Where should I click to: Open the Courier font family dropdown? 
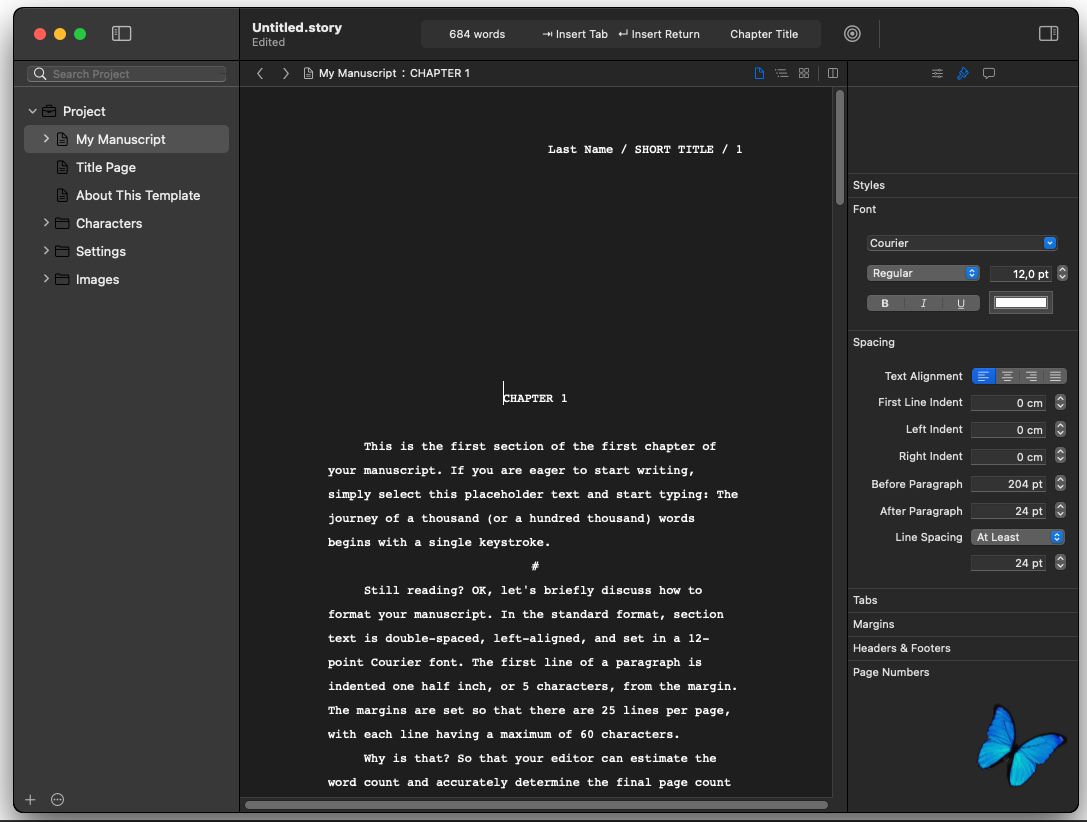tap(962, 243)
